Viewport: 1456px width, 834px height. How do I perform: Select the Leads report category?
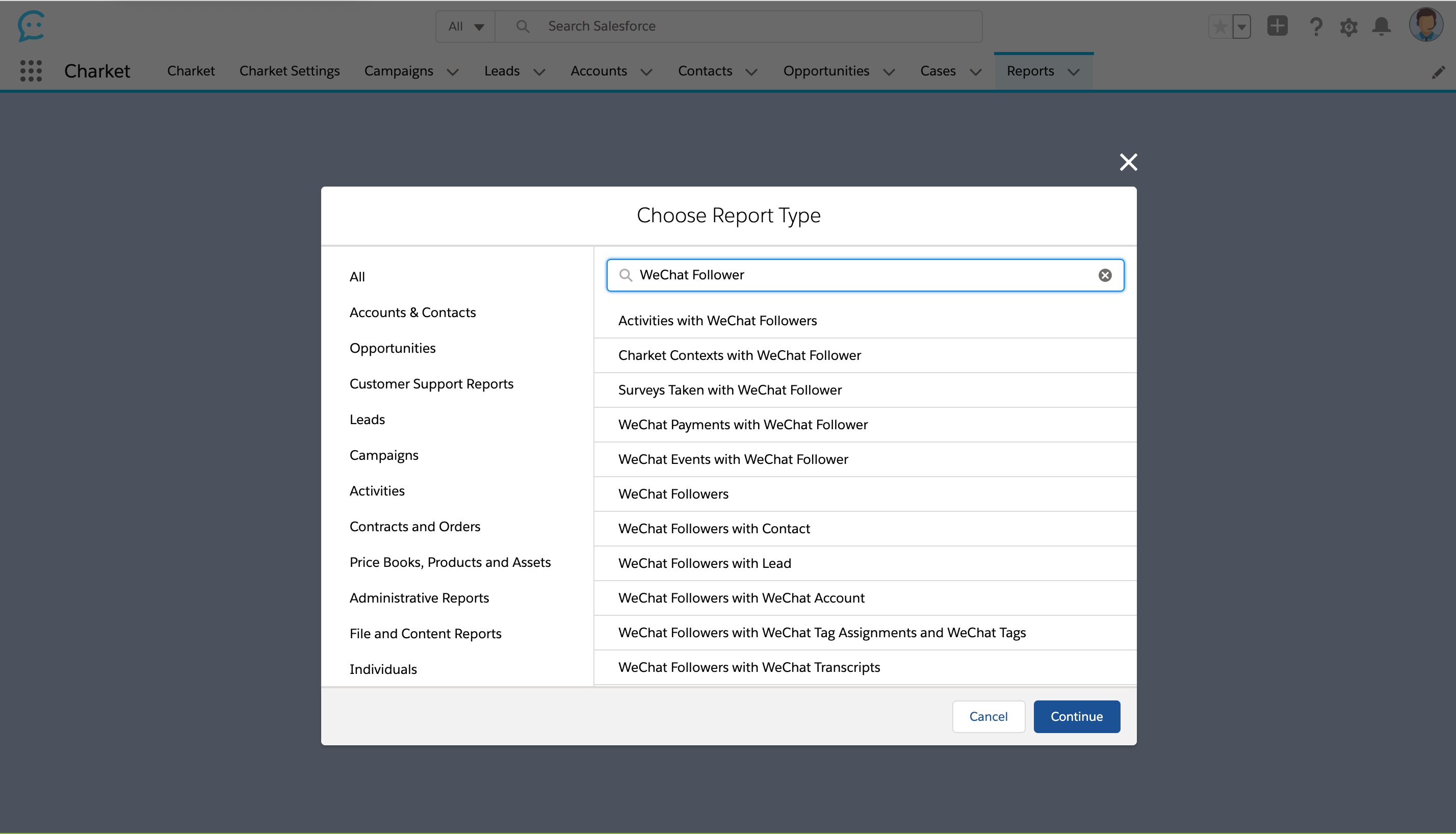(x=367, y=420)
